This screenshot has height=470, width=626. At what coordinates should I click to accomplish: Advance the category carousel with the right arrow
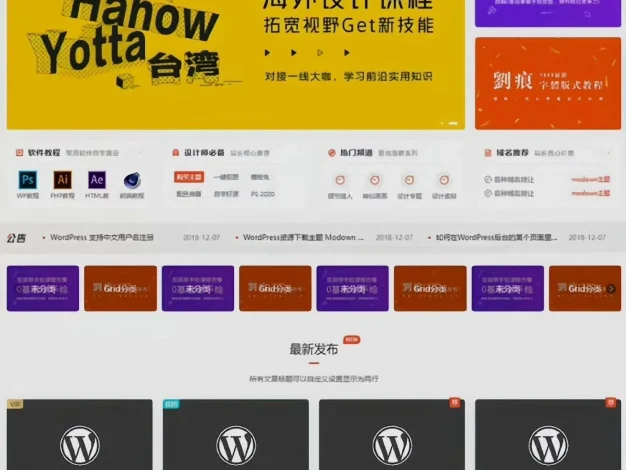pyautogui.click(x=611, y=289)
